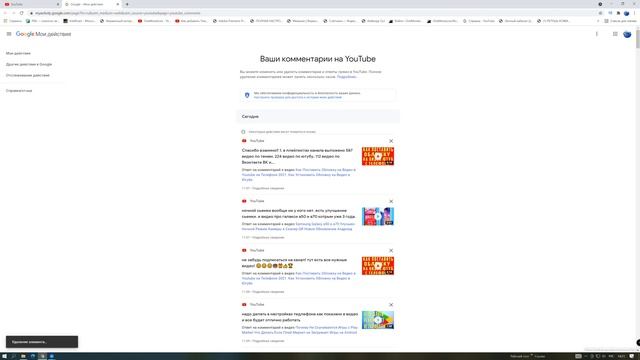The image size is (640, 360).
Task: Open the hamburger main menu
Action: [x=9, y=34]
